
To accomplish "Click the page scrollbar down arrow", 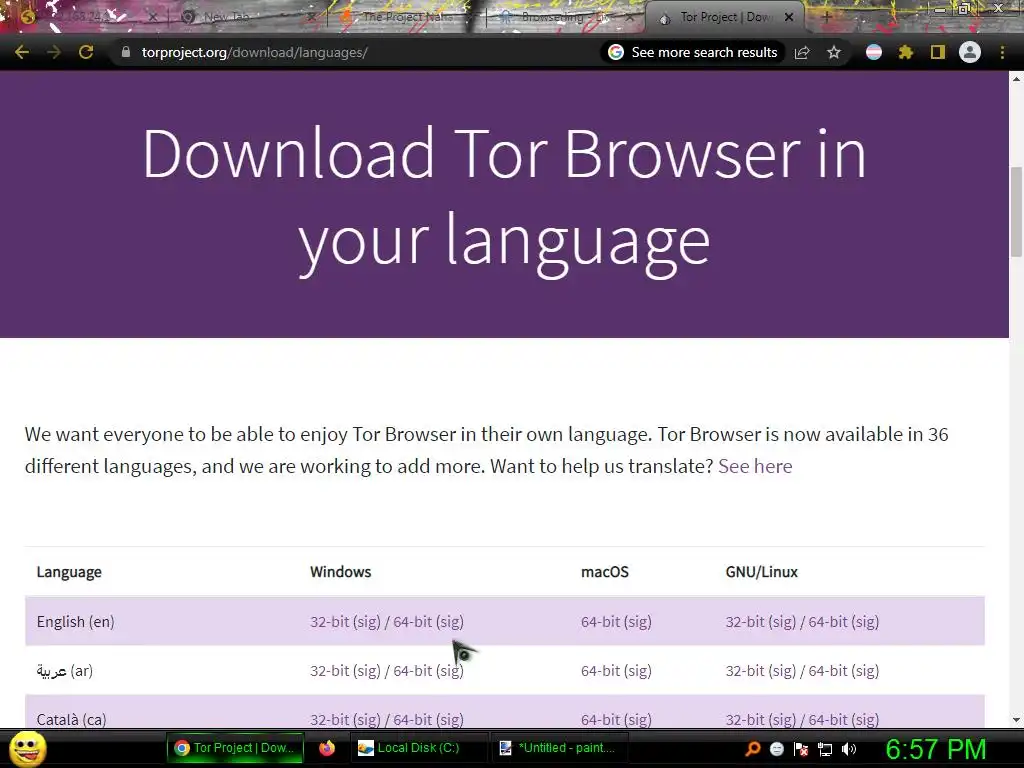I will [1016, 720].
